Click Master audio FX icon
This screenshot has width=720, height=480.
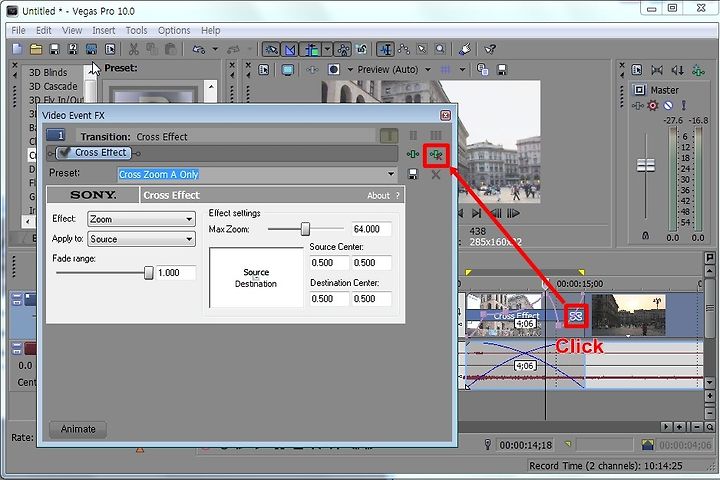pyautogui.click(x=637, y=106)
